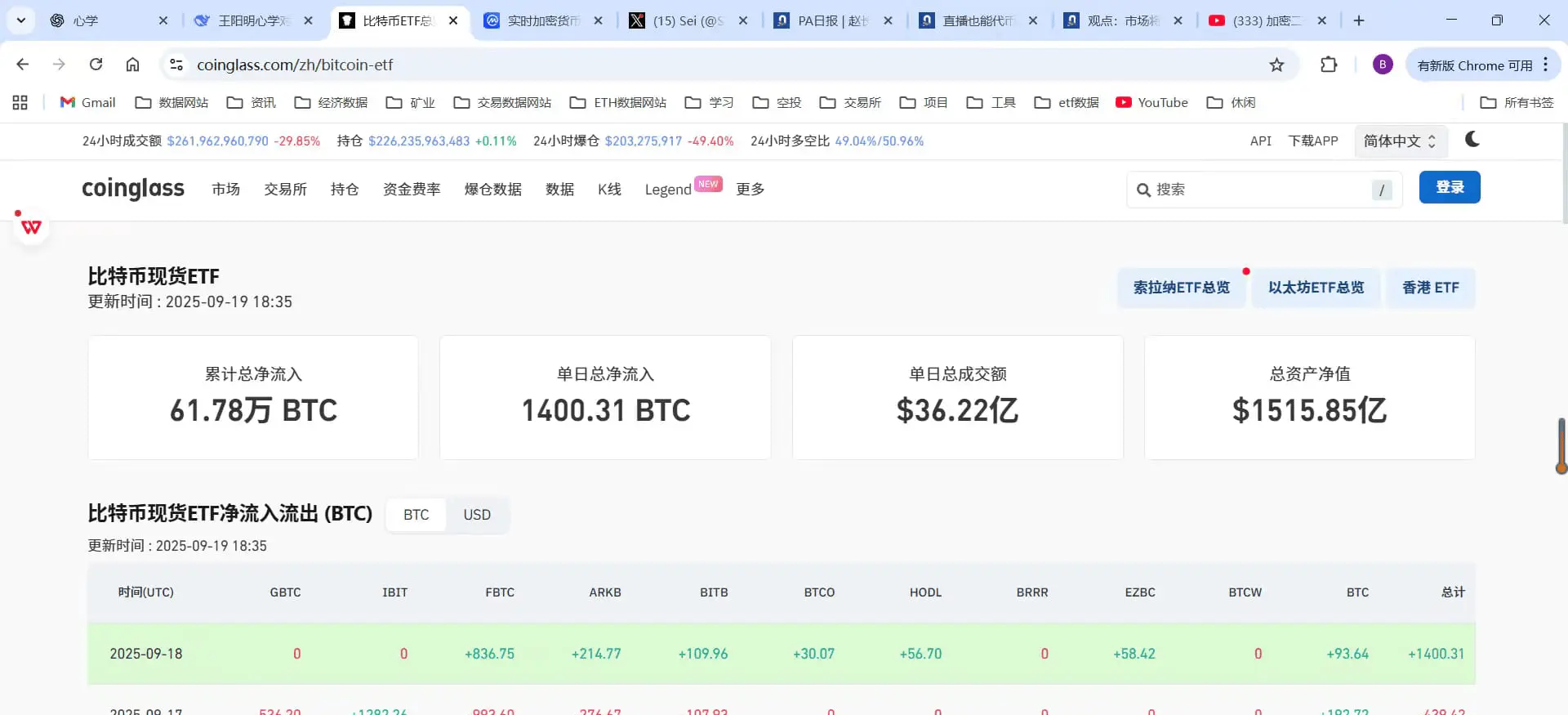Open the bookmarks apps grid icon
Viewport: 1568px width, 715px height.
pyautogui.click(x=20, y=102)
